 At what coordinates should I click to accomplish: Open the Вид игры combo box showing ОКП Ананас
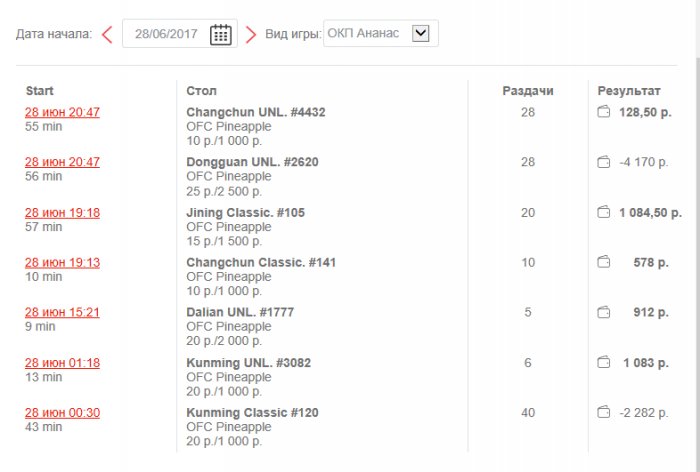pyautogui.click(x=381, y=33)
